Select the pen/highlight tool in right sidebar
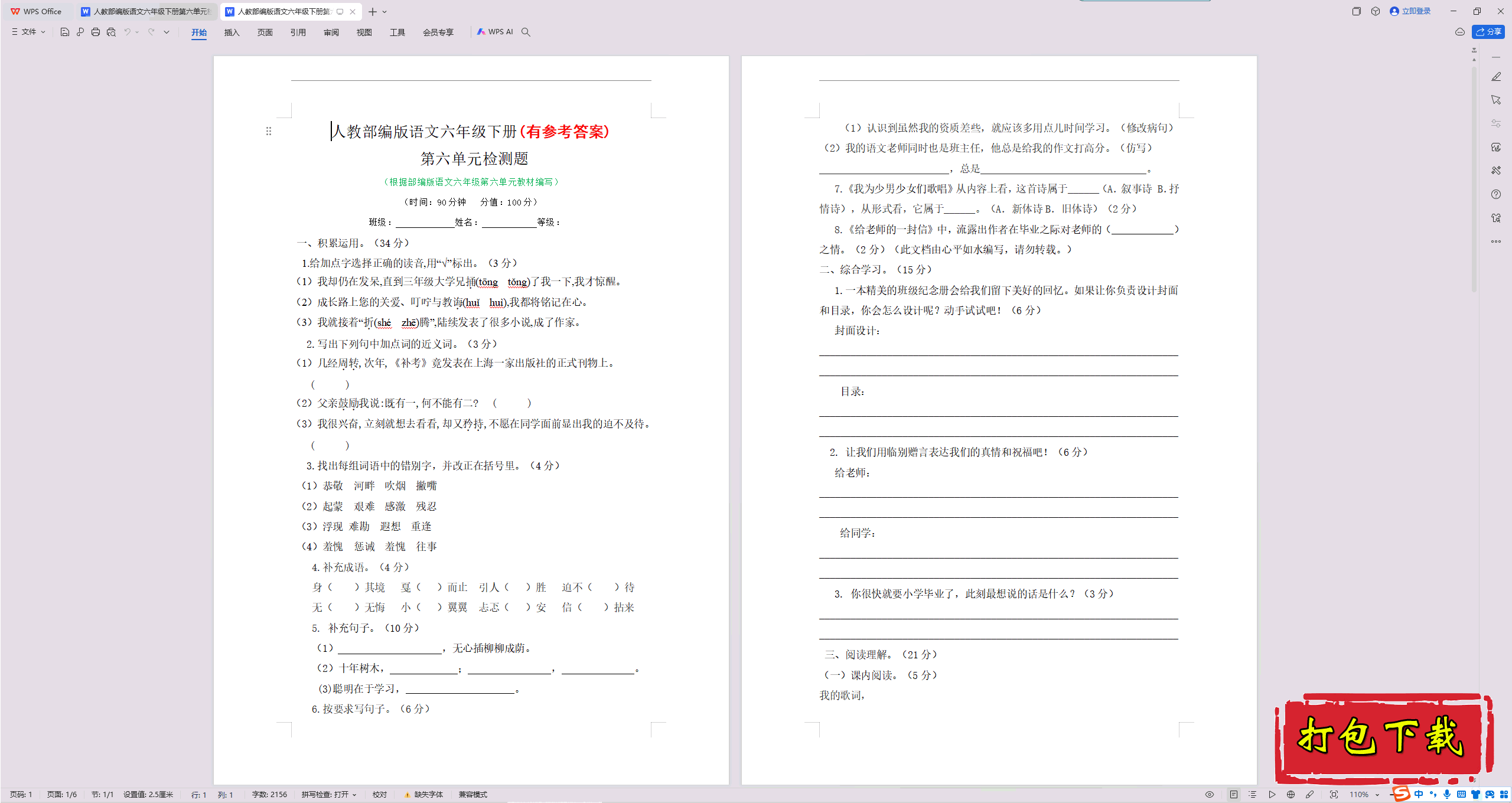The image size is (1512, 803). [x=1496, y=77]
